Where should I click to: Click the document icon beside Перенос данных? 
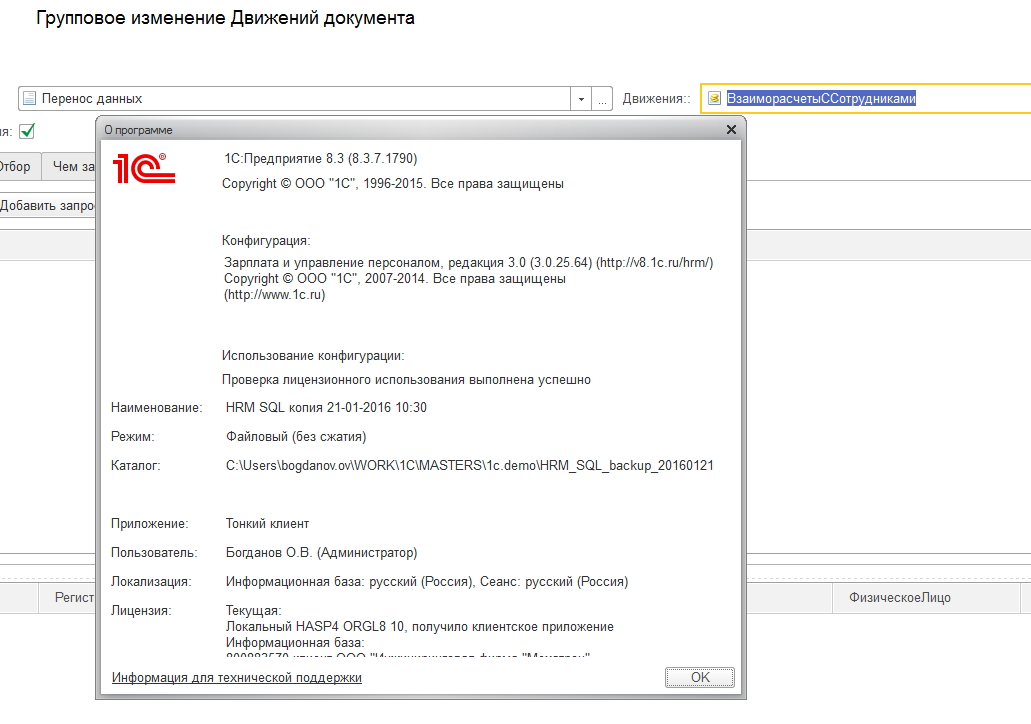pos(29,99)
